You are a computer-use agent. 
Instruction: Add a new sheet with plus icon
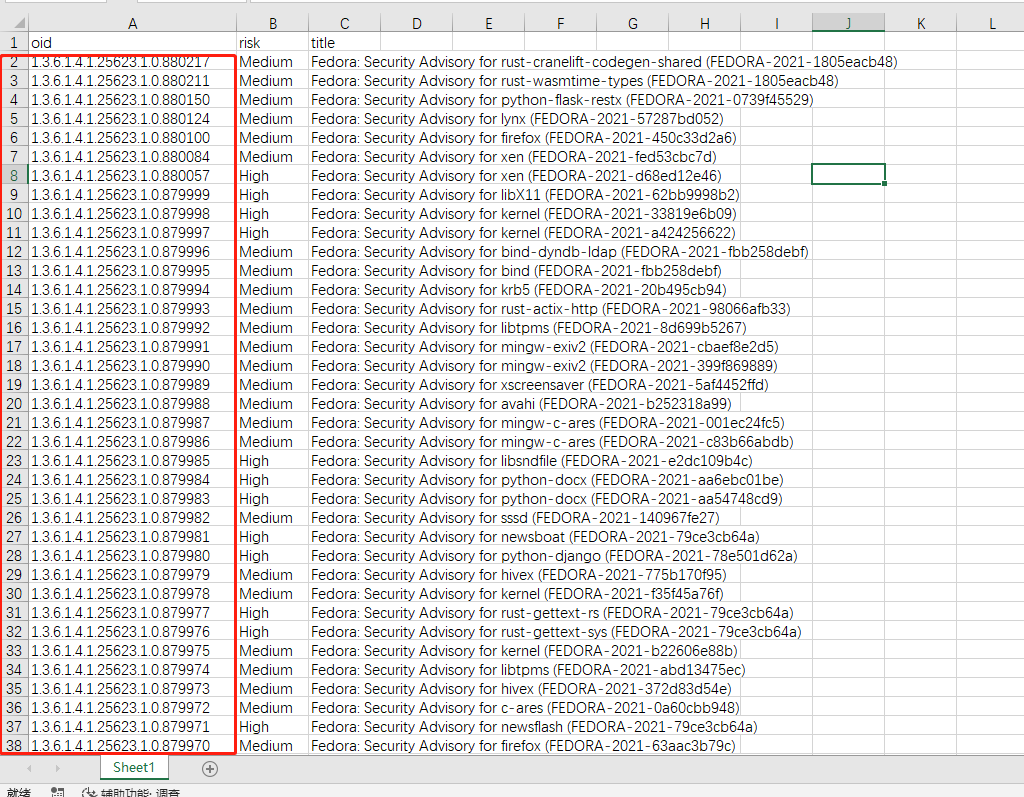210,769
